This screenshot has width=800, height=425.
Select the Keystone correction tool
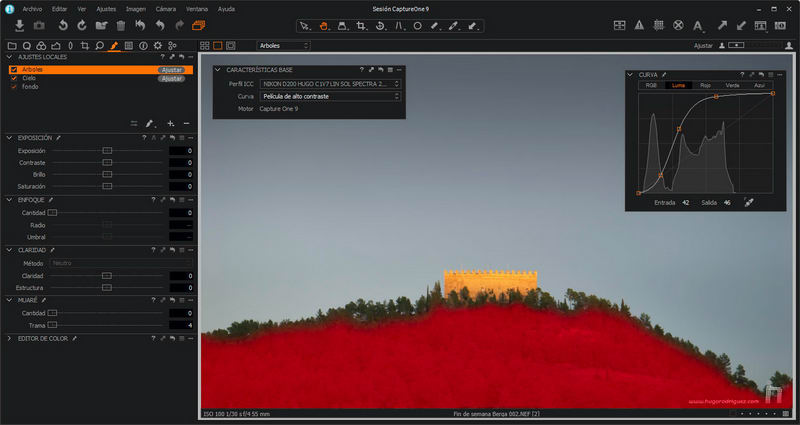[399, 26]
